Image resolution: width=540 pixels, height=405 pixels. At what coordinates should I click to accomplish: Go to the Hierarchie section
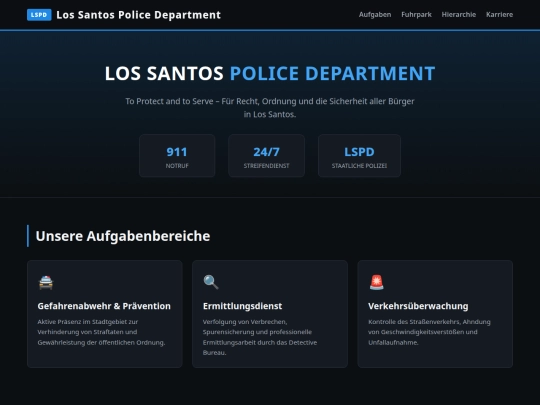tap(459, 14)
